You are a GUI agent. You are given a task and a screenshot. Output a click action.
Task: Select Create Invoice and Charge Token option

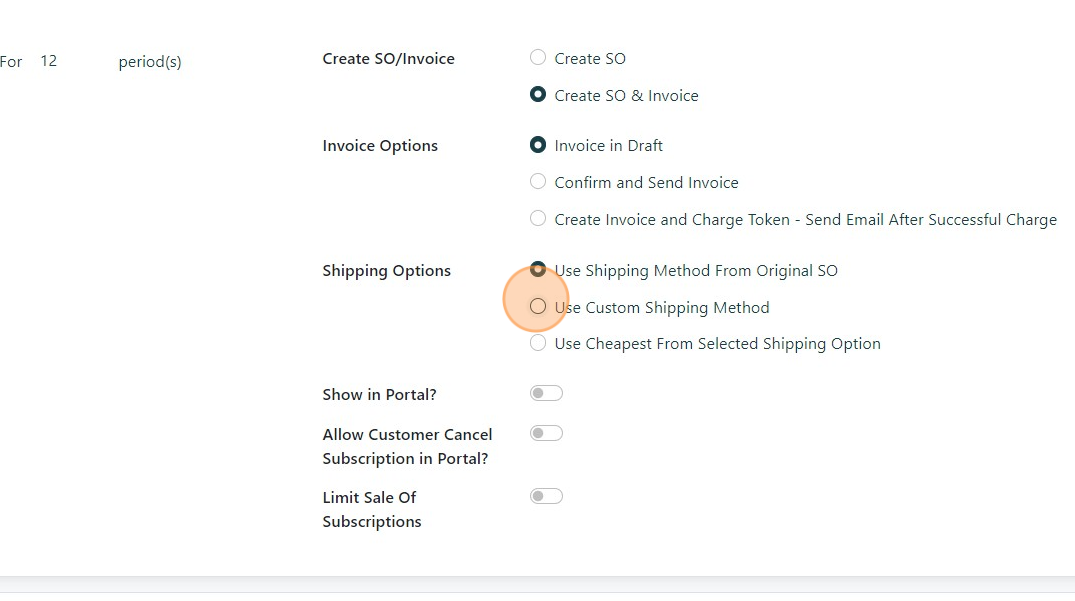point(538,219)
